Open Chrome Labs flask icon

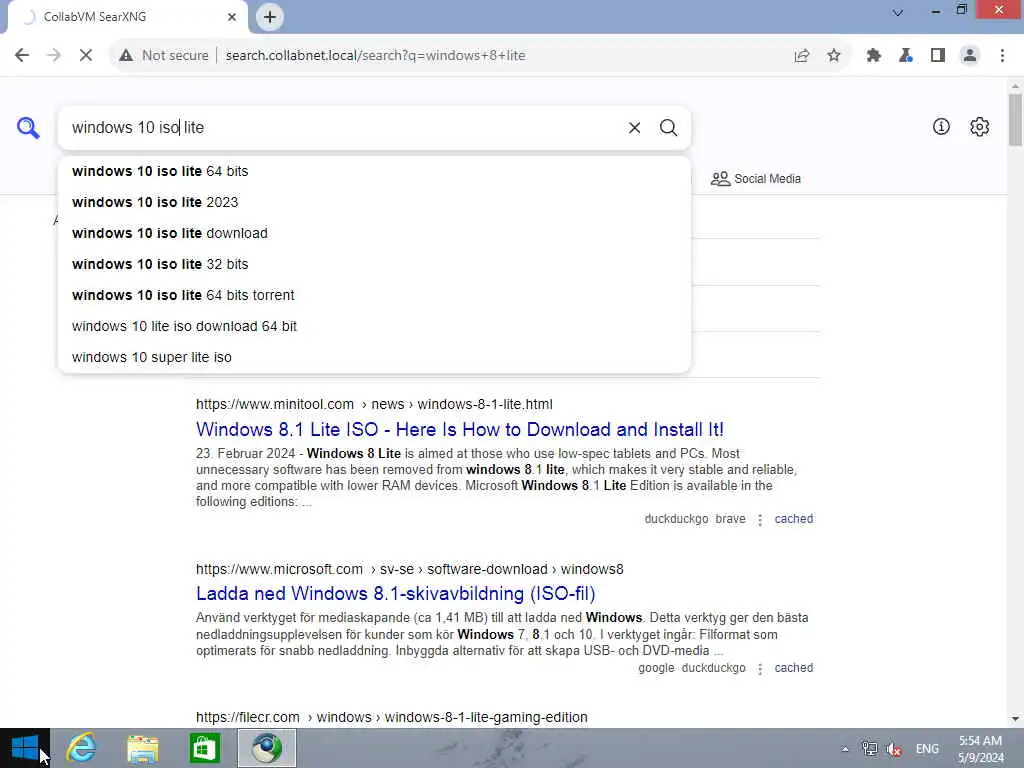tap(906, 56)
